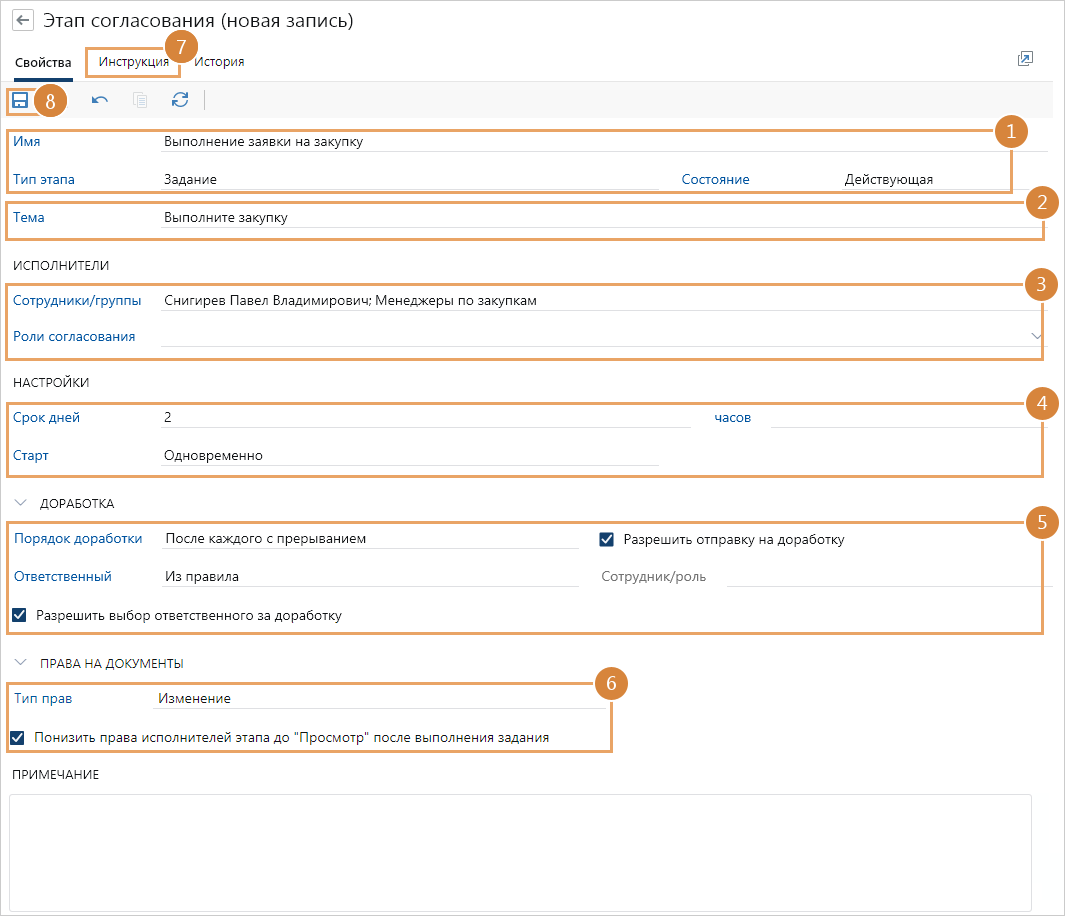Viewport: 1065px width, 916px height.
Task: Switch to the Инструкция tab
Action: (x=132, y=62)
